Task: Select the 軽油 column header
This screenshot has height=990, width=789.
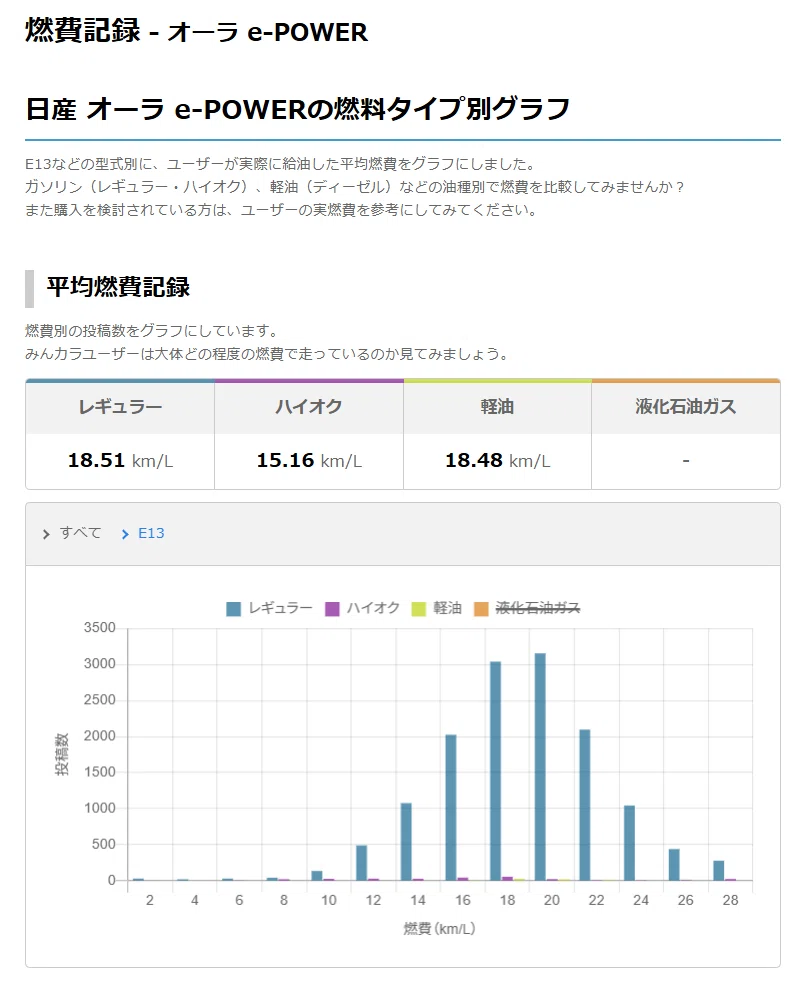Action: click(x=497, y=407)
